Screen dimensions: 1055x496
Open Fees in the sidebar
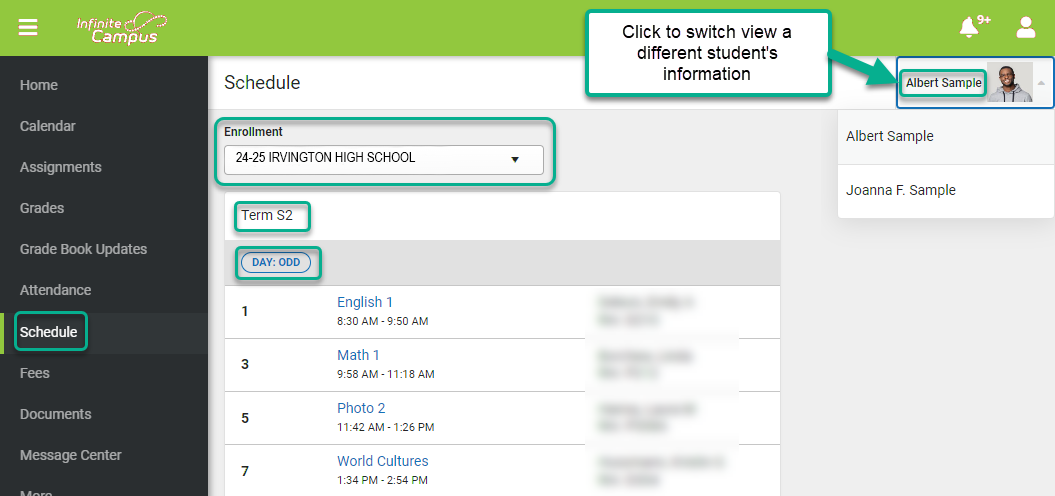click(x=34, y=374)
